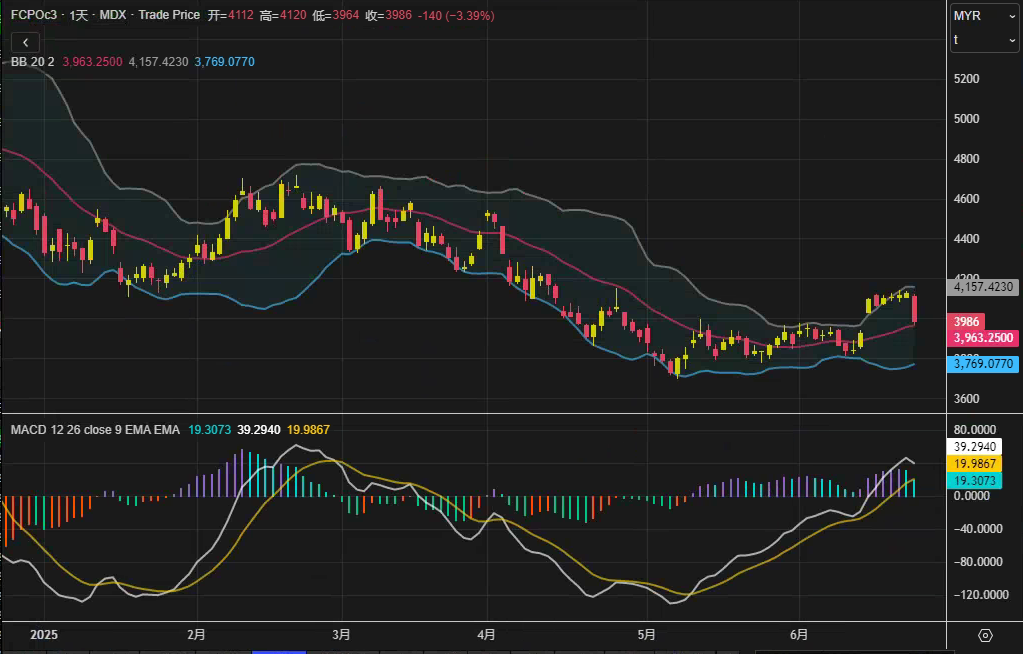The width and height of the screenshot is (1023, 654).
Task: Click signal value 19.9867 in legend
Action: tap(309, 429)
